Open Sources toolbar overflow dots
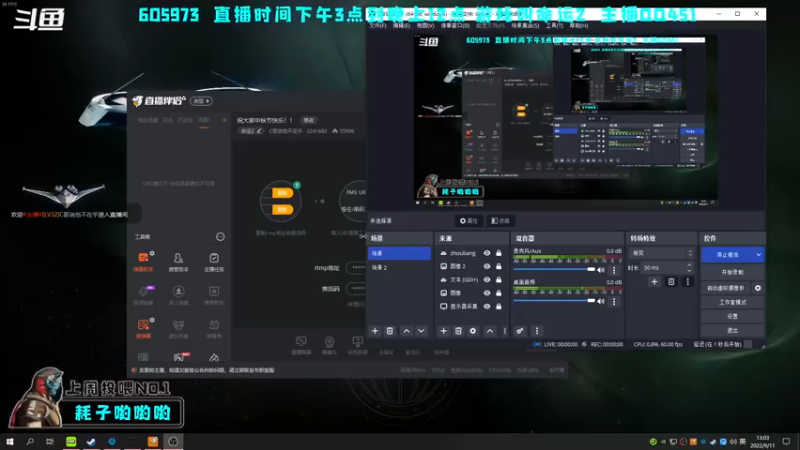Screen dimensions: 800x450 tap(505, 331)
